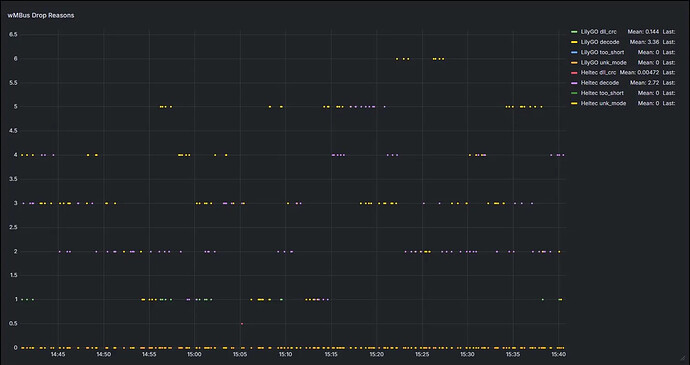
Task: Click the 15:00 time axis label
Action: click(x=195, y=354)
